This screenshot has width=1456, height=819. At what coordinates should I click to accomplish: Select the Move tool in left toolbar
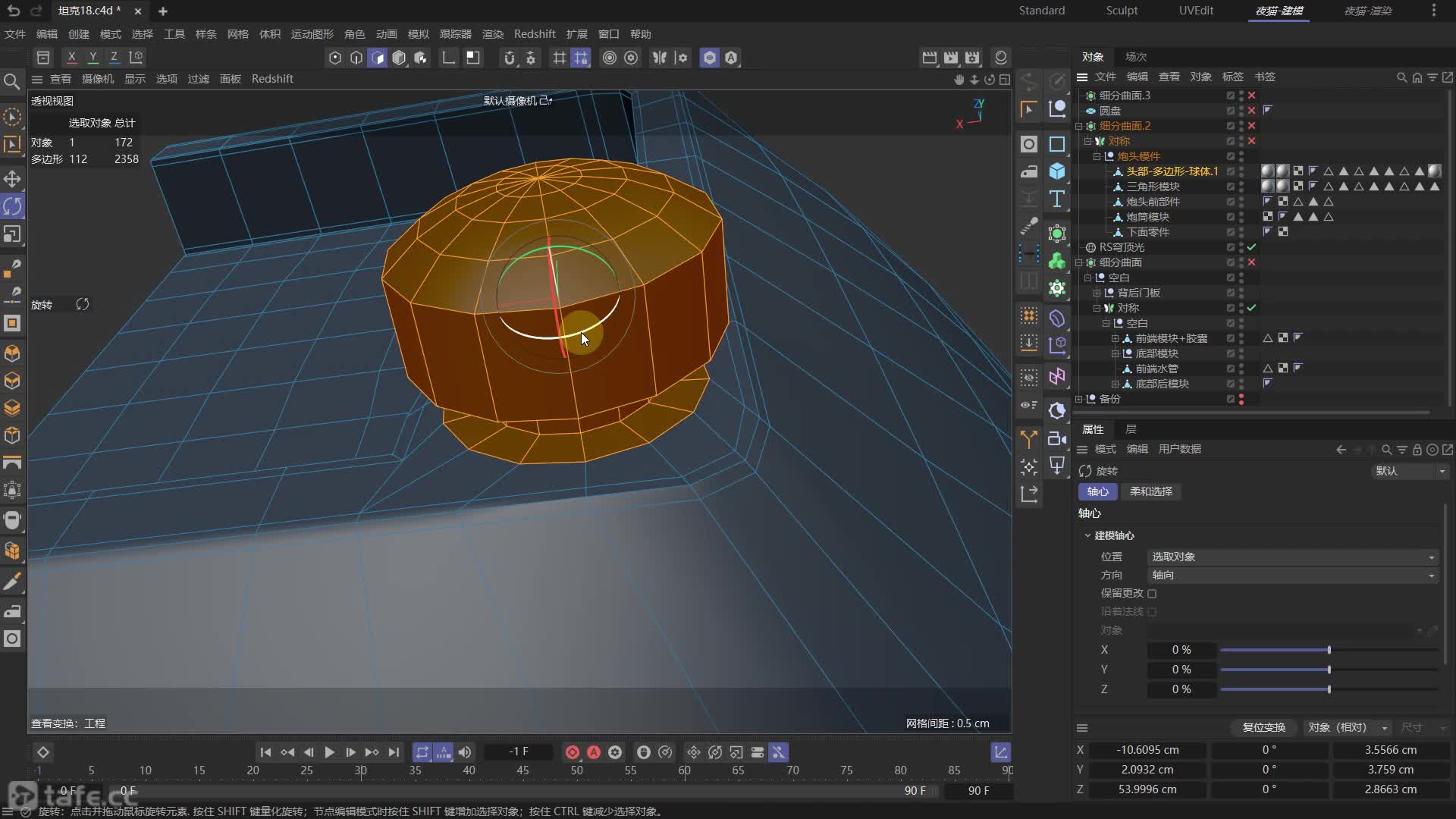click(12, 179)
